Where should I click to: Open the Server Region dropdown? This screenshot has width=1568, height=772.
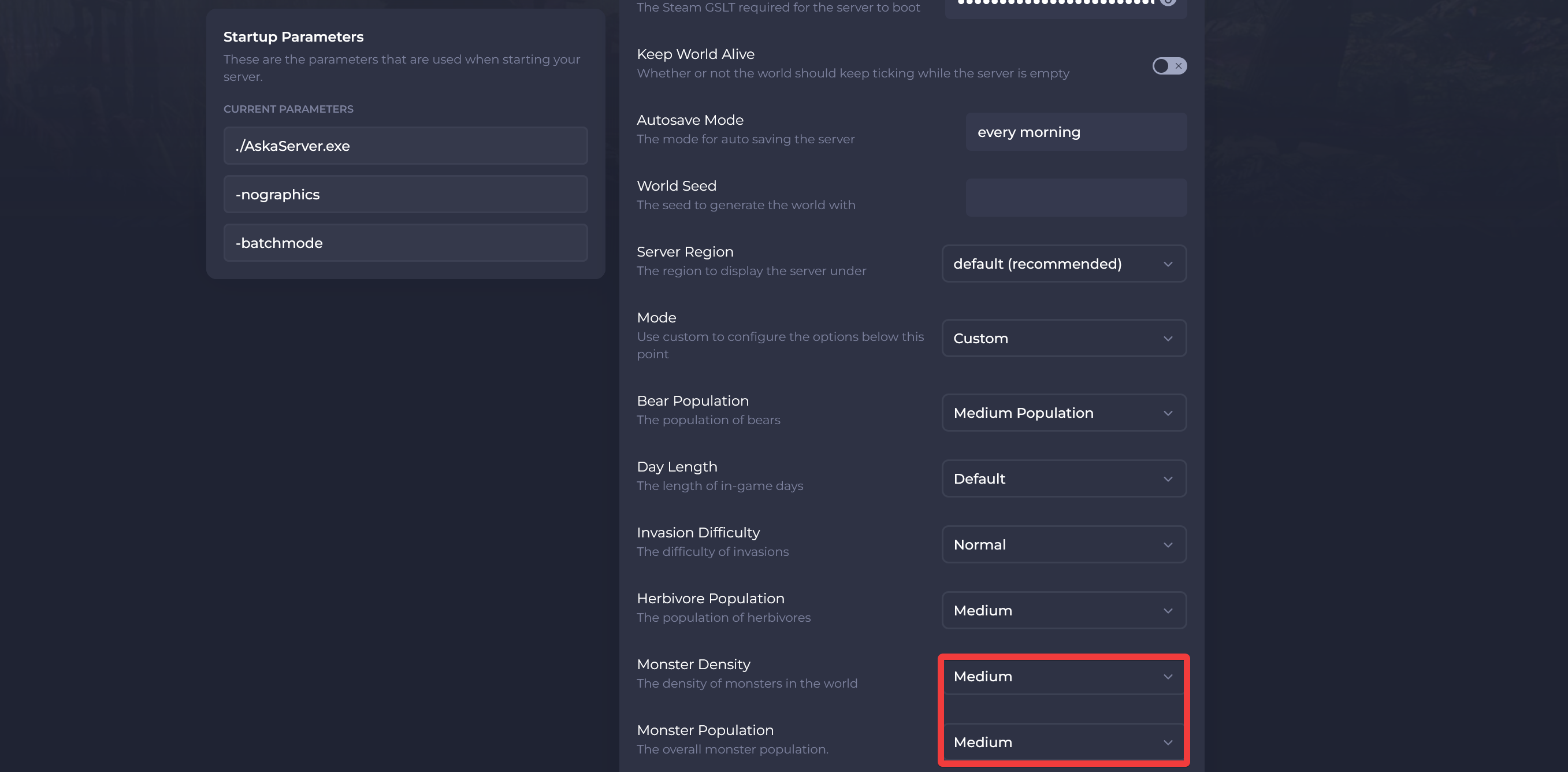pos(1064,263)
